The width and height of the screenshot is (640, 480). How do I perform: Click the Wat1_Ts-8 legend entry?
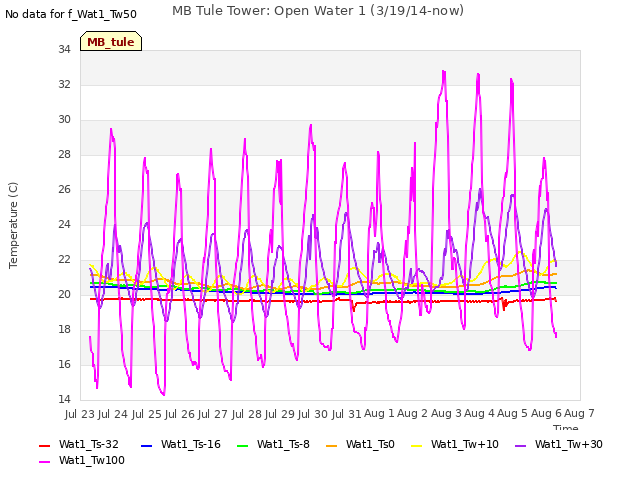point(273,444)
